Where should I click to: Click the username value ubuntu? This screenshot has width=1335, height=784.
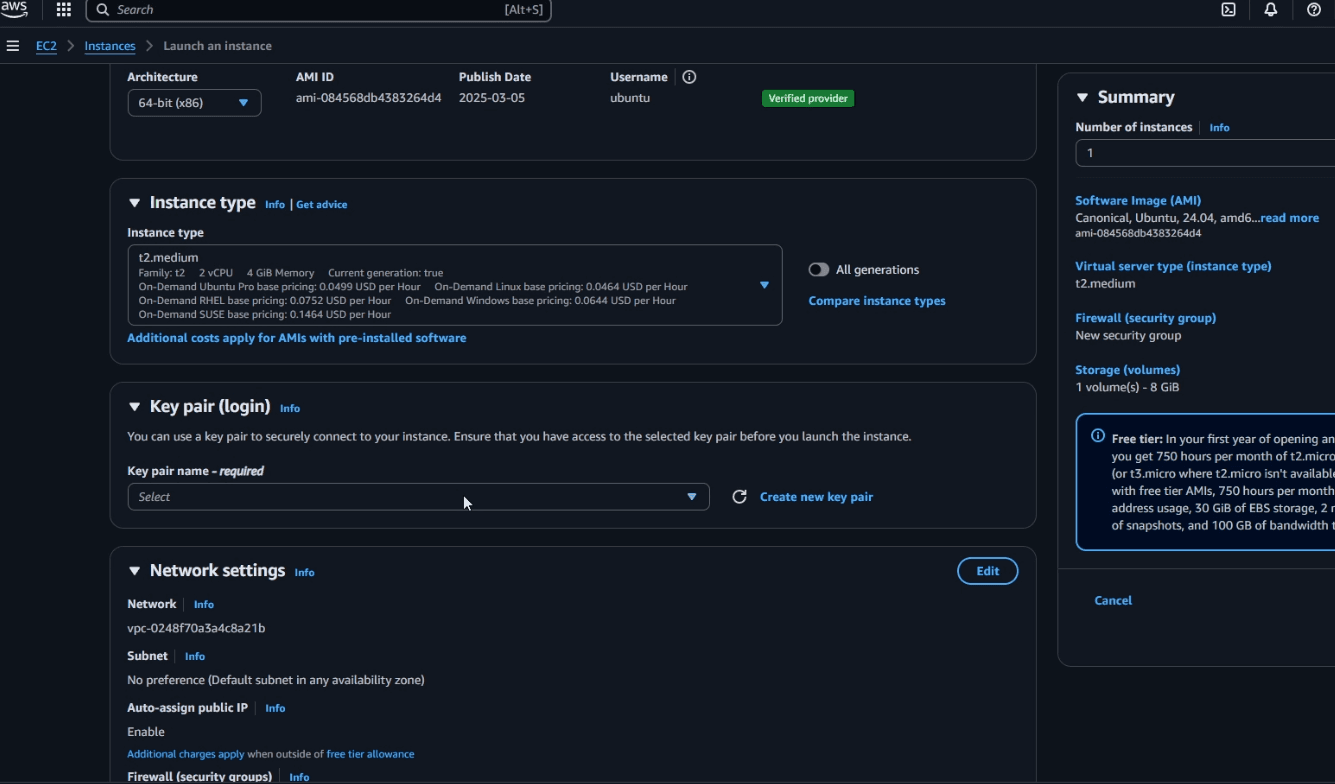point(630,98)
